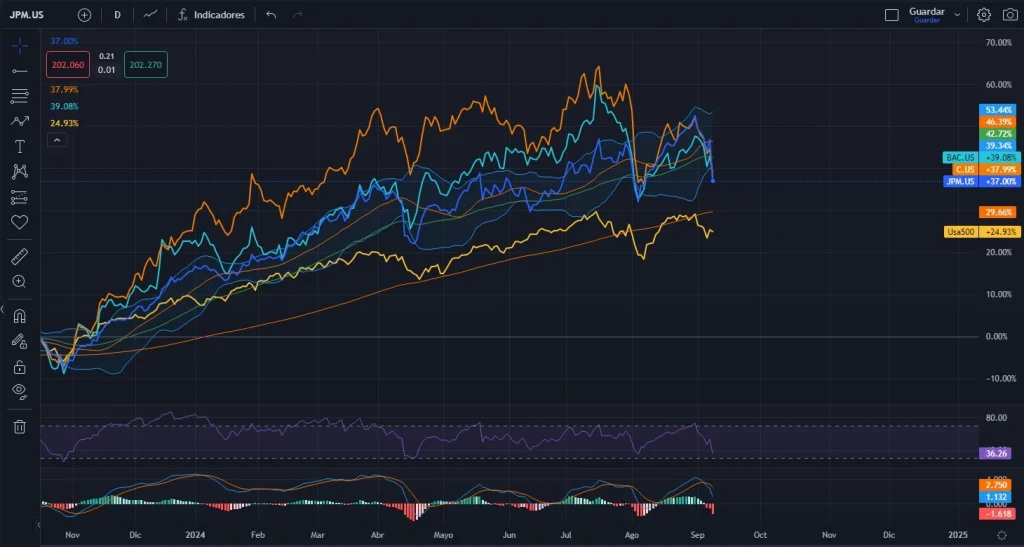
Task: Open the Fibonacci retracement tool
Action: coord(19,96)
